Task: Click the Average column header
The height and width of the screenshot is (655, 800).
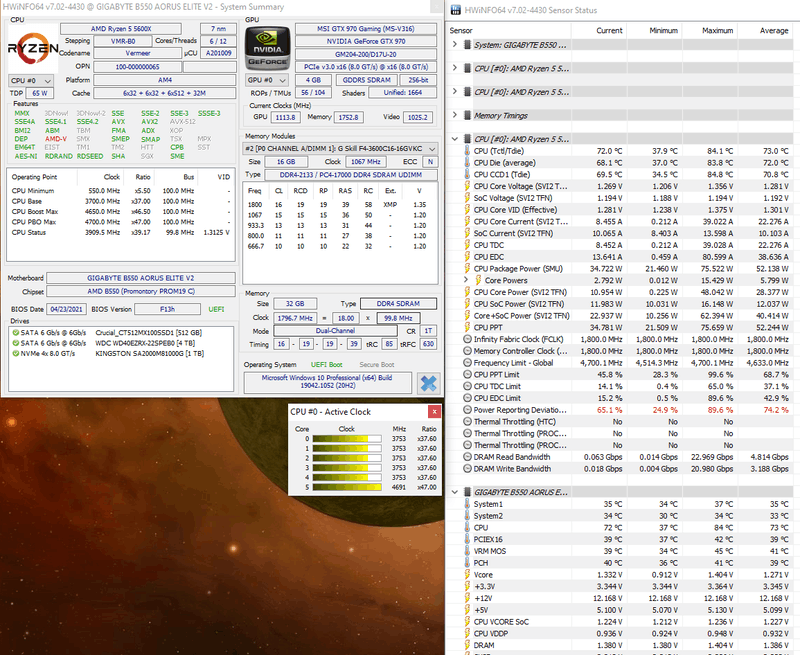Action: coord(774,31)
